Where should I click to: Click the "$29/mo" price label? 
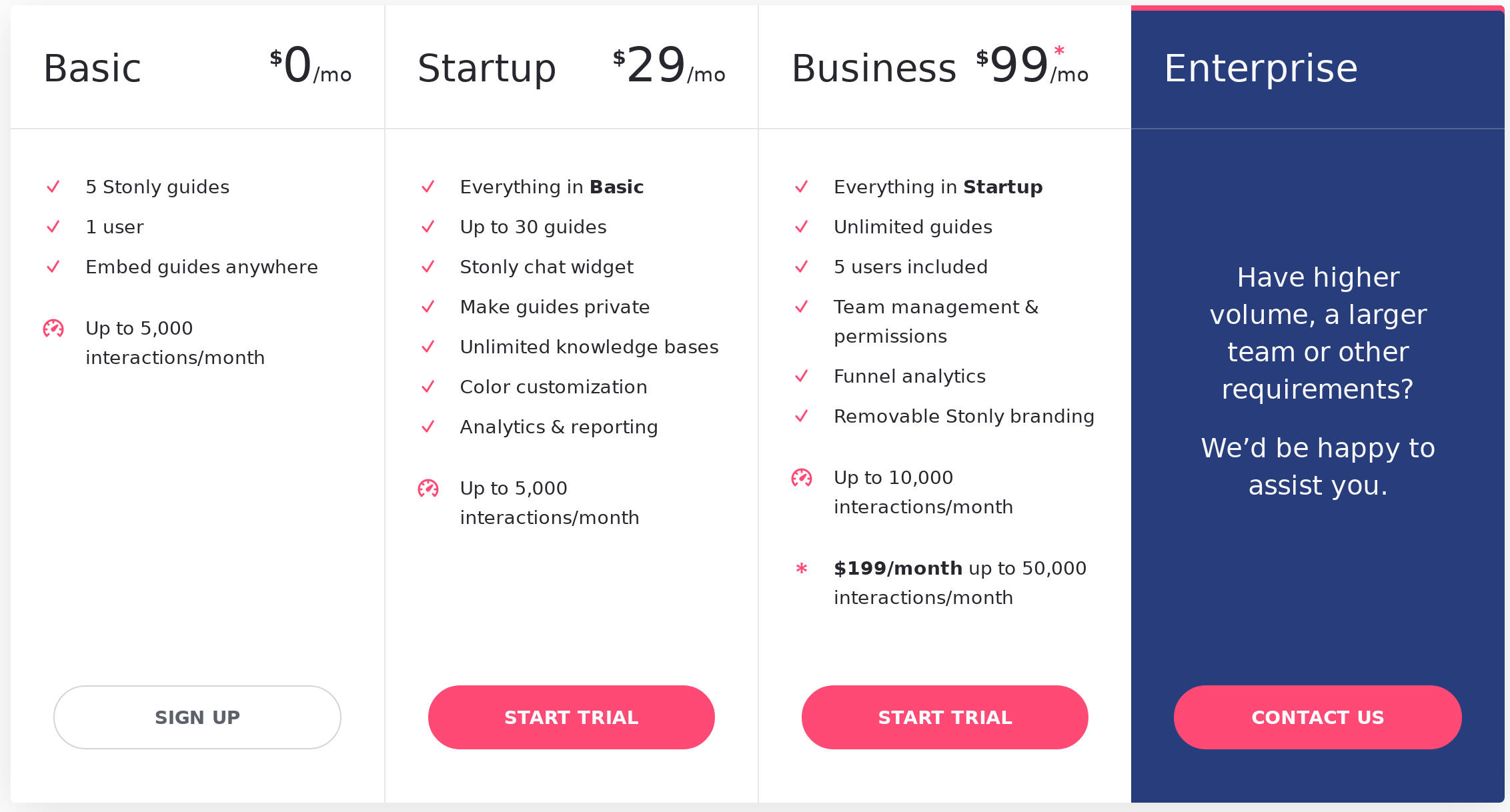pyautogui.click(x=668, y=67)
